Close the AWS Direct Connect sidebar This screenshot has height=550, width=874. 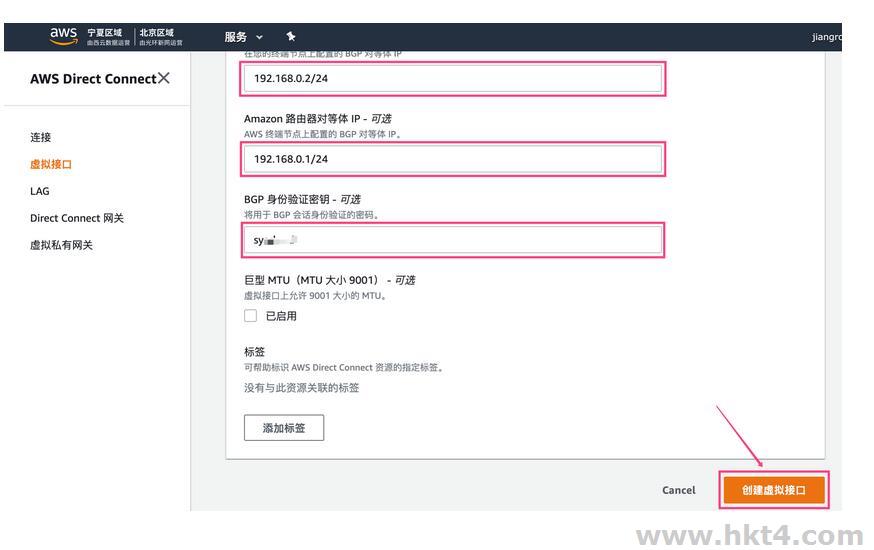pyautogui.click(x=163, y=78)
